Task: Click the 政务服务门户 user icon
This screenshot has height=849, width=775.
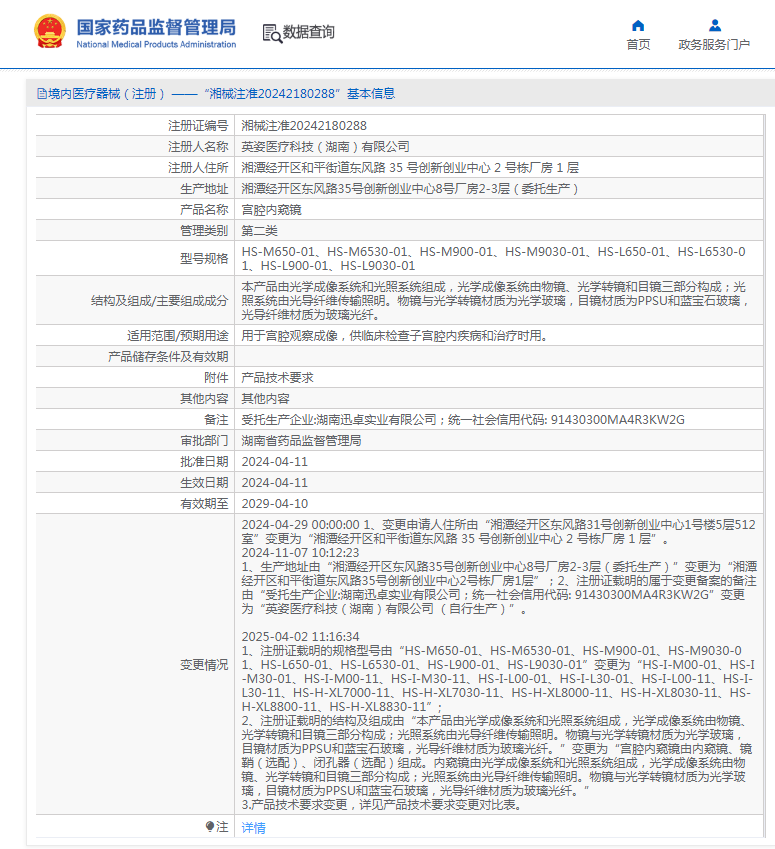Action: 715,25
